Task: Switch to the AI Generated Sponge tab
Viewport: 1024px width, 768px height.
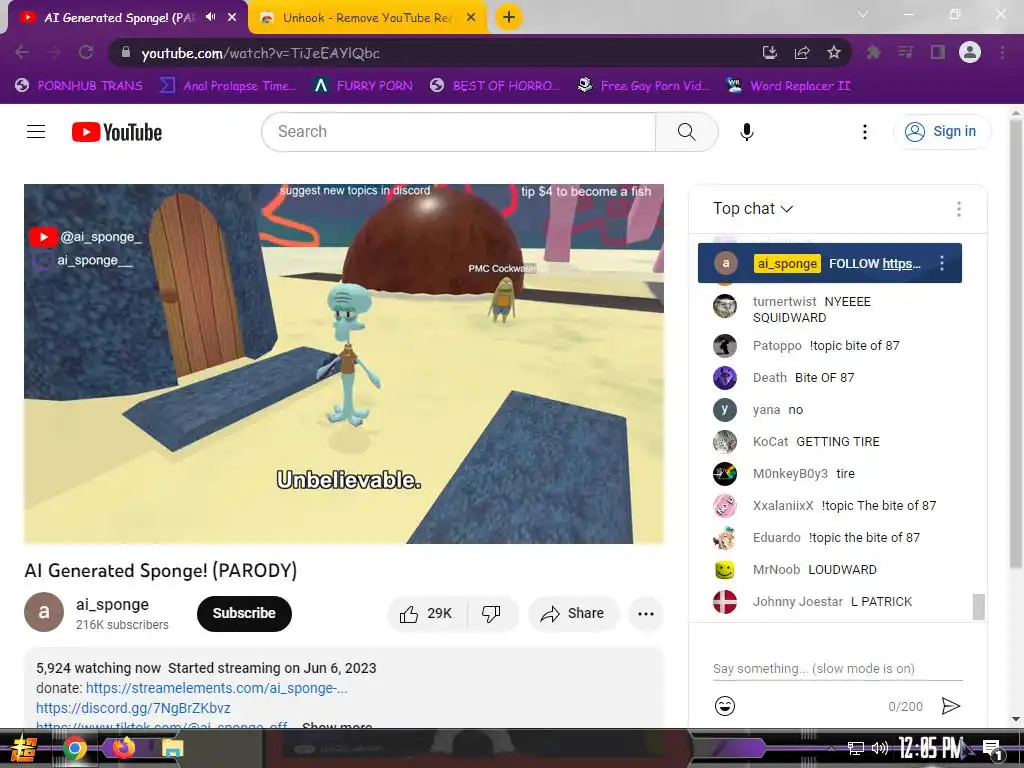Action: [x=118, y=18]
